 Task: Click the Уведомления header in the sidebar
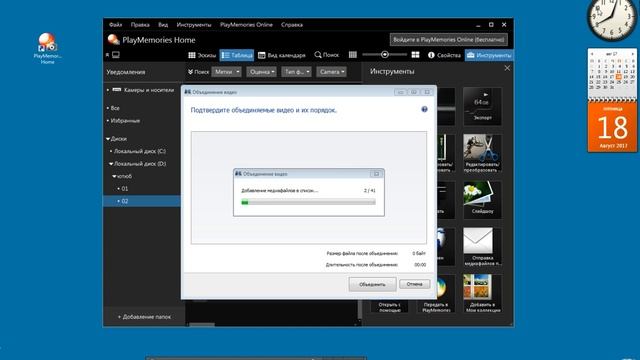tap(126, 72)
